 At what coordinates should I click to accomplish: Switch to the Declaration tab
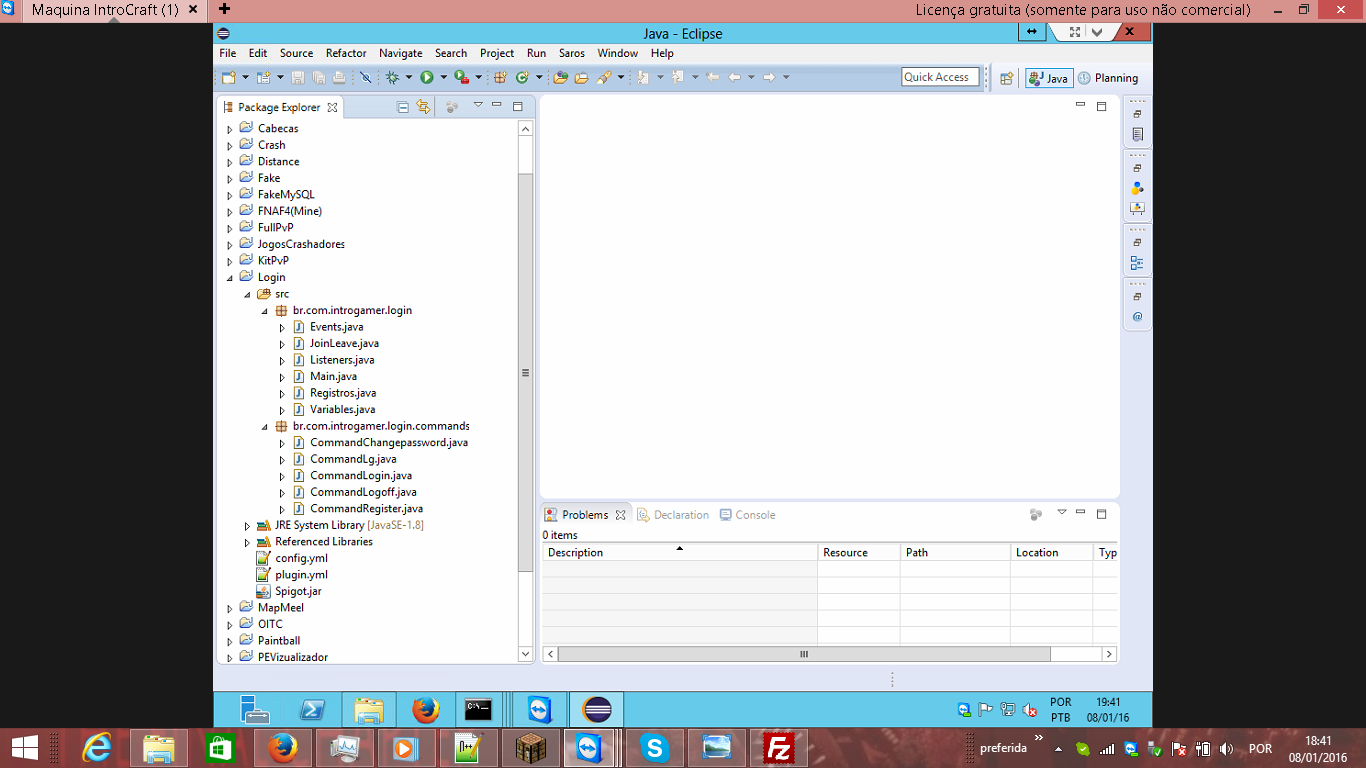pos(673,515)
